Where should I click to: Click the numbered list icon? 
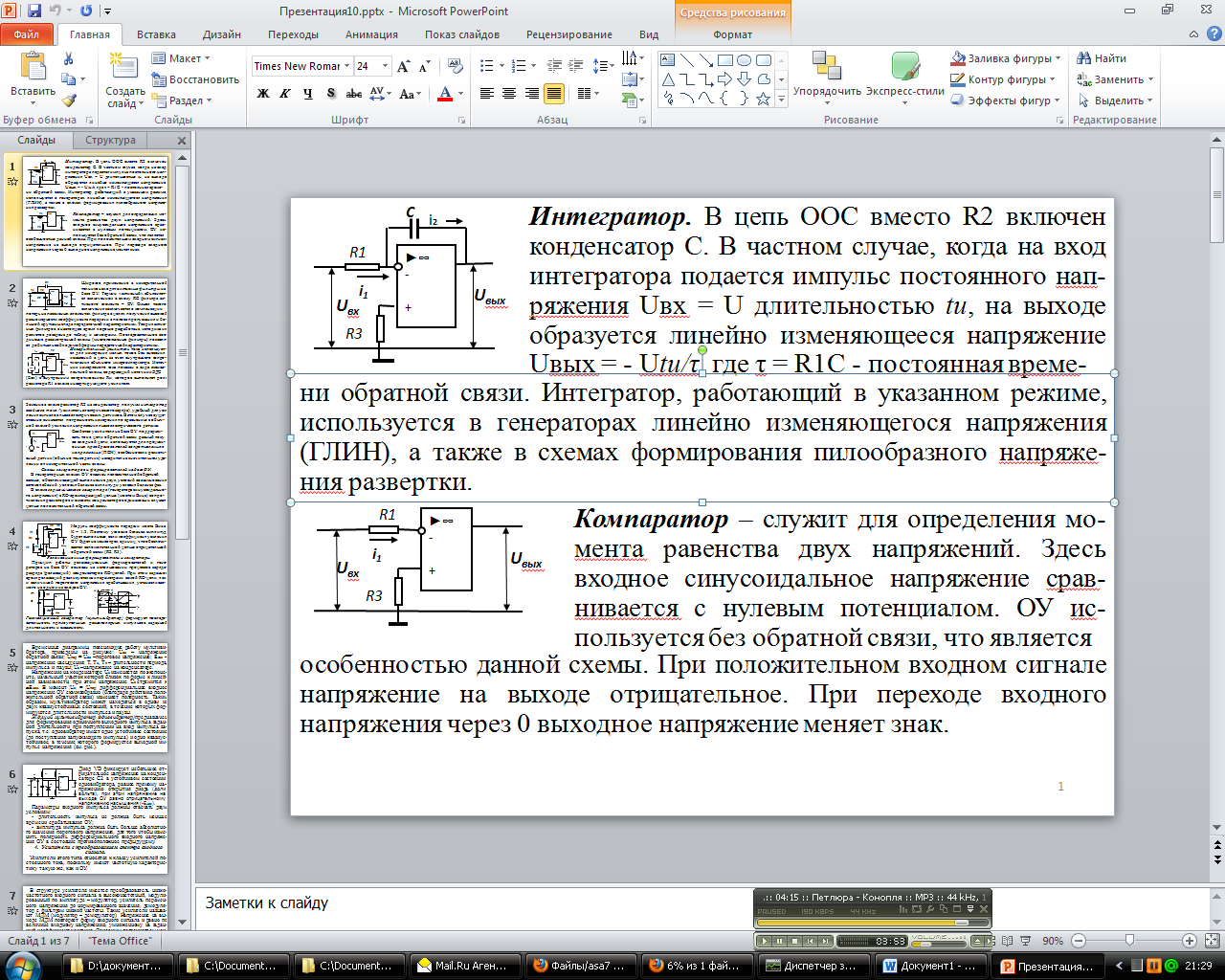(518, 66)
